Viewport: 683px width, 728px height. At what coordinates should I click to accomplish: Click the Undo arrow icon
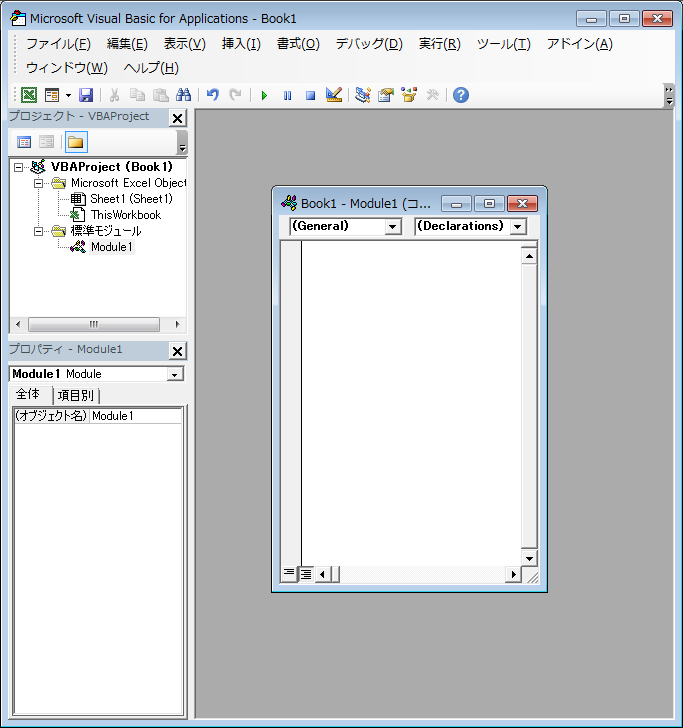(x=213, y=95)
